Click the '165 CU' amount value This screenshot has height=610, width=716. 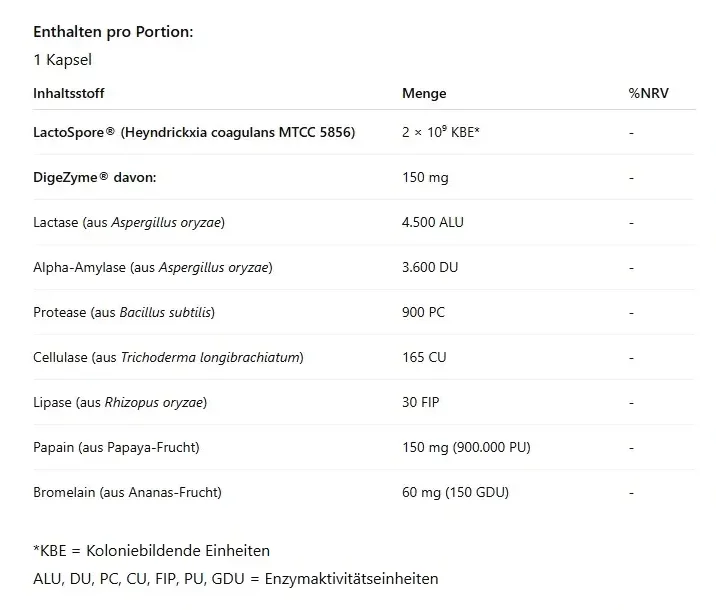pos(423,357)
